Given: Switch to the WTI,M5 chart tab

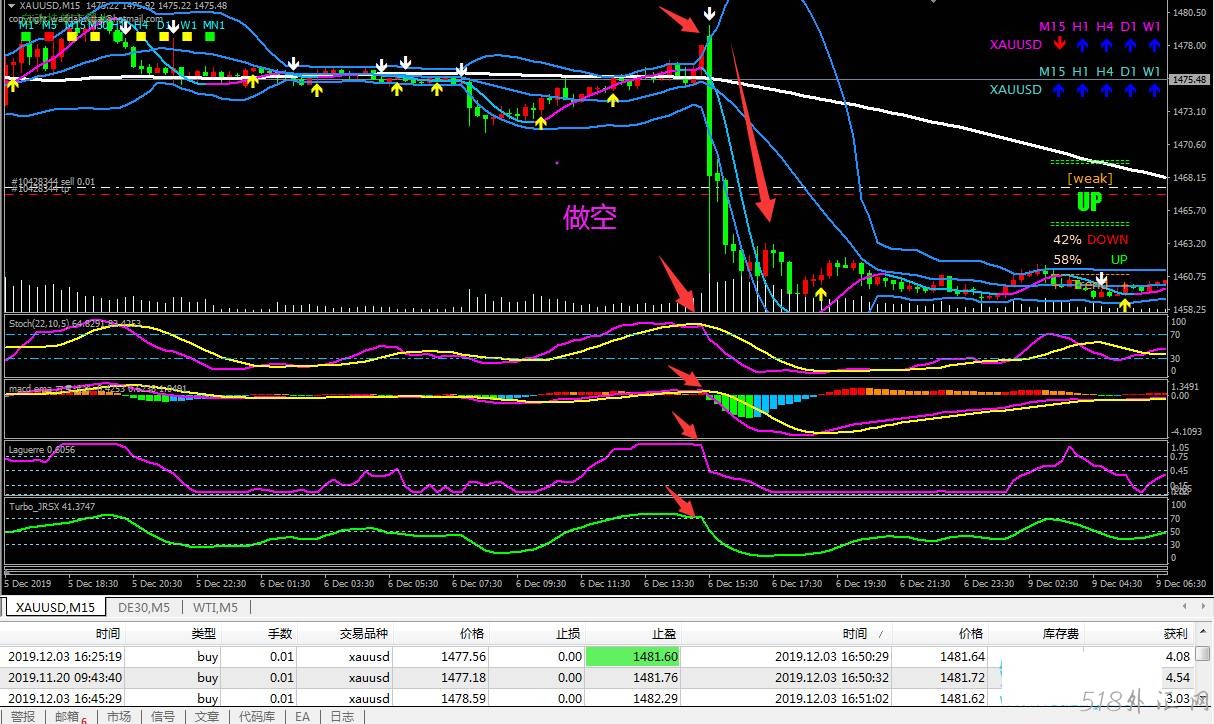Looking at the screenshot, I should point(215,607).
